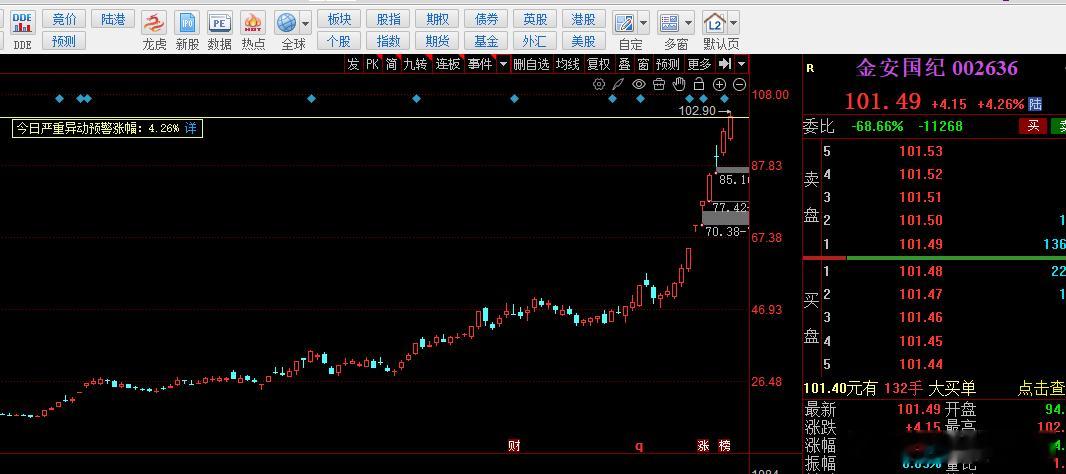Click the 财 marker on the timeline
Screen dimensions: 1066x474
click(x=514, y=446)
